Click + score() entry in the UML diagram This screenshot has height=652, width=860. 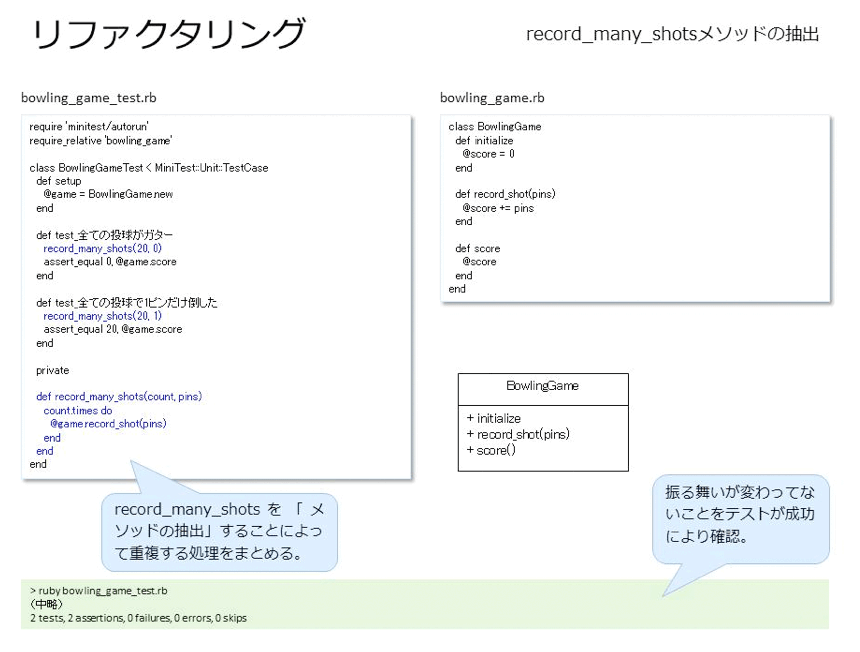491,450
